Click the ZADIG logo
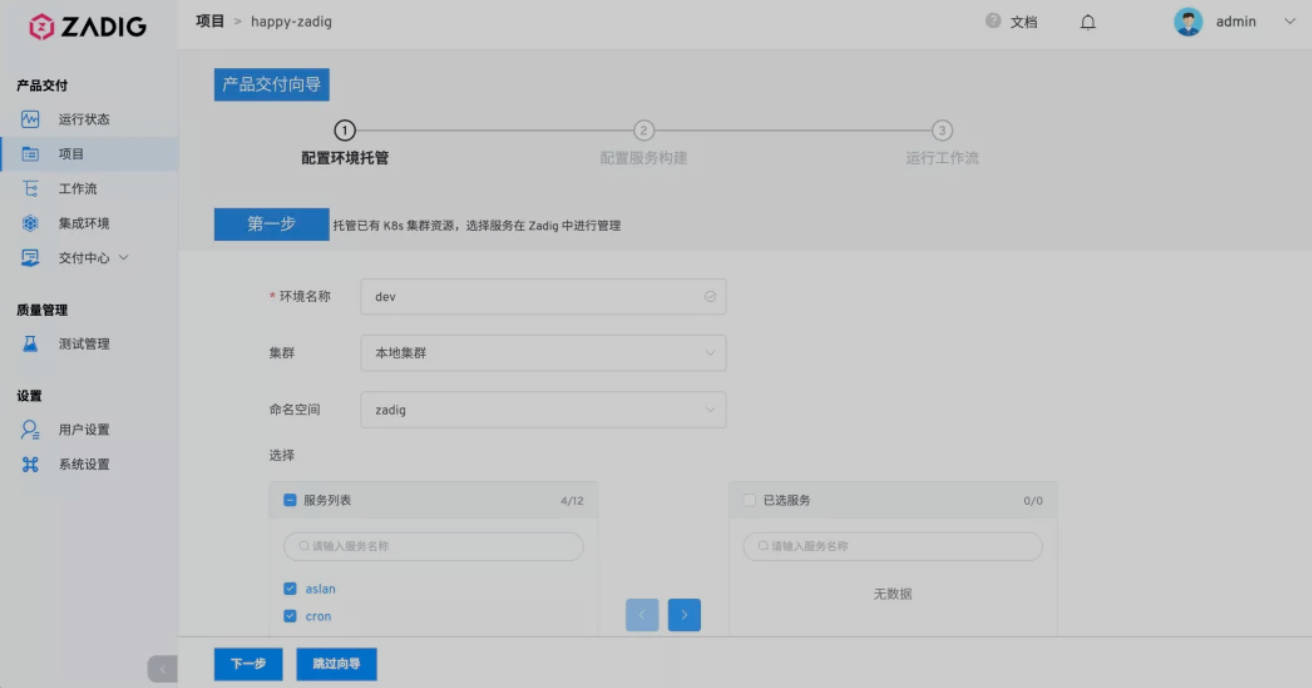The width and height of the screenshot is (1312, 688). 88,27
